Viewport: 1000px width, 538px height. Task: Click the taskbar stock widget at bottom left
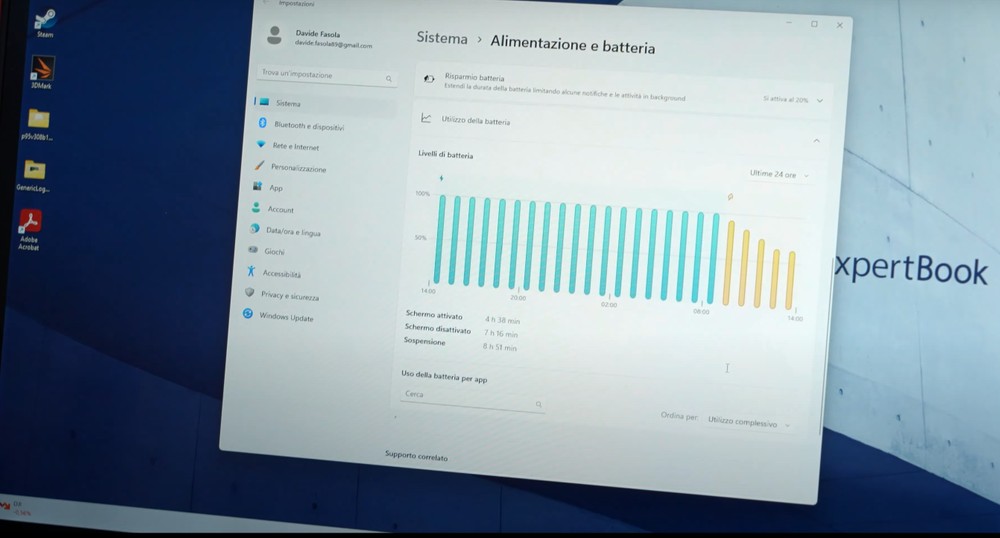pyautogui.click(x=15, y=507)
